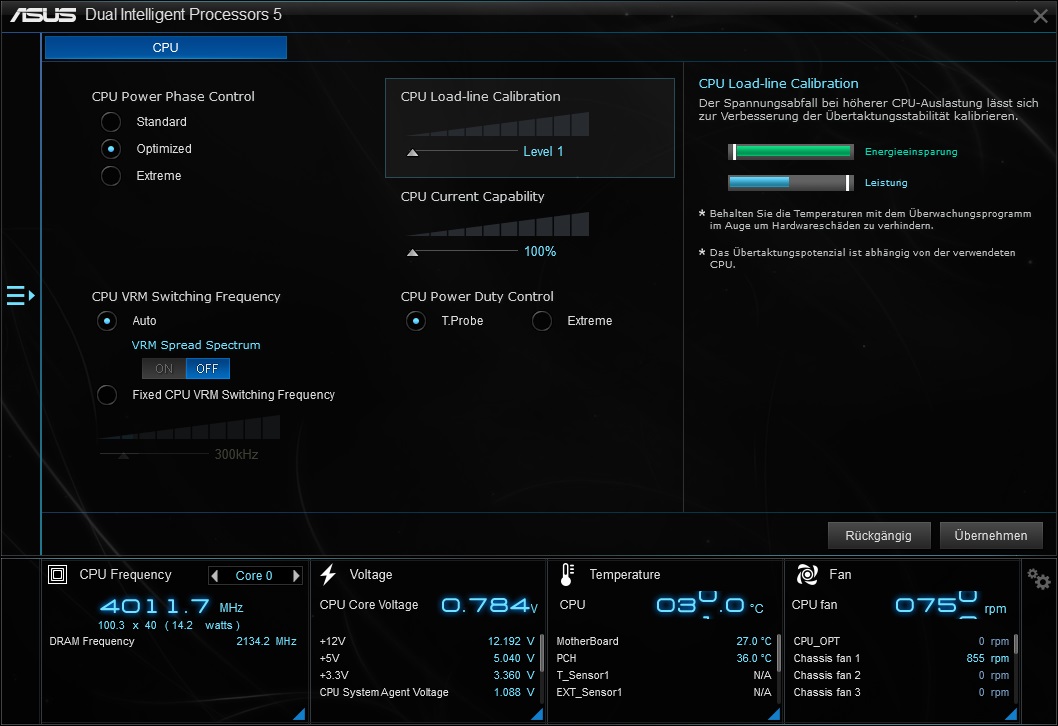Turn VRM Spread Spectrum ON

(164, 368)
